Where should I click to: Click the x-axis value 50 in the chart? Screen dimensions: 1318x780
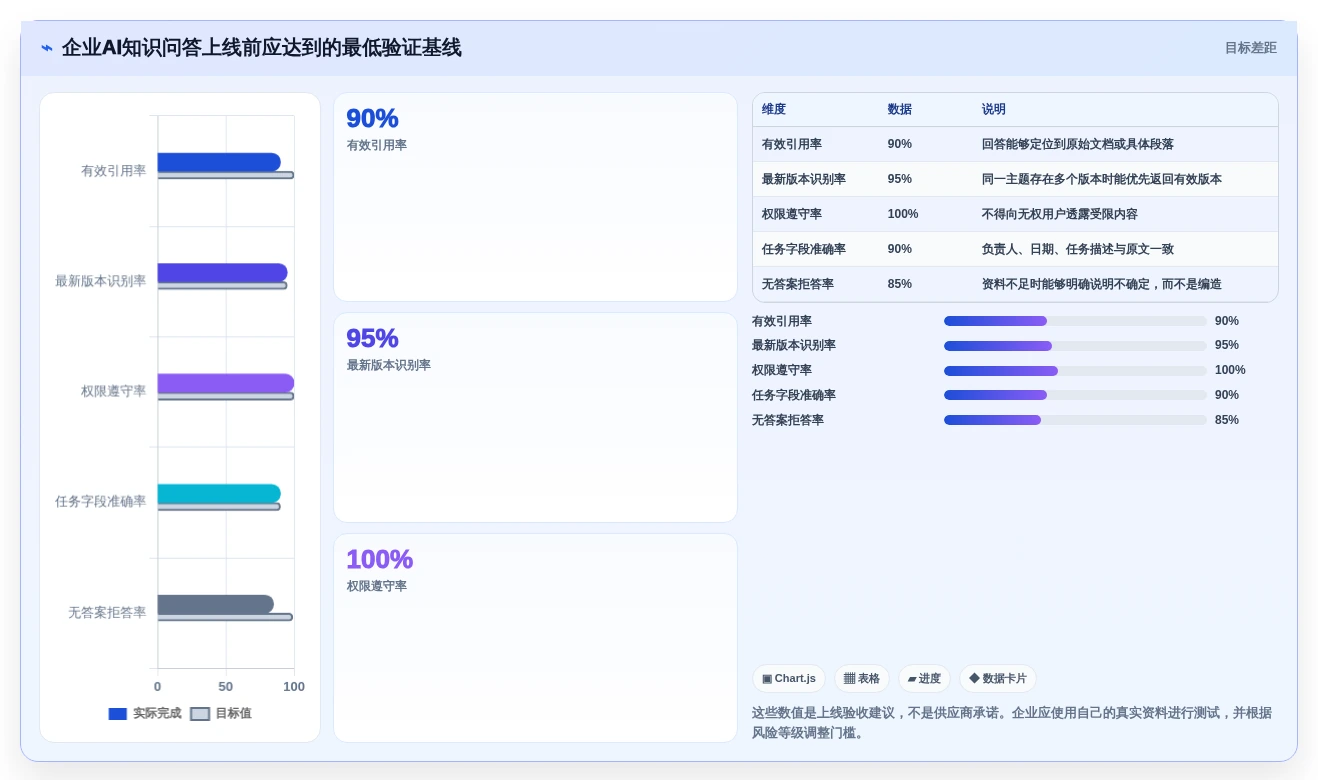(x=226, y=687)
